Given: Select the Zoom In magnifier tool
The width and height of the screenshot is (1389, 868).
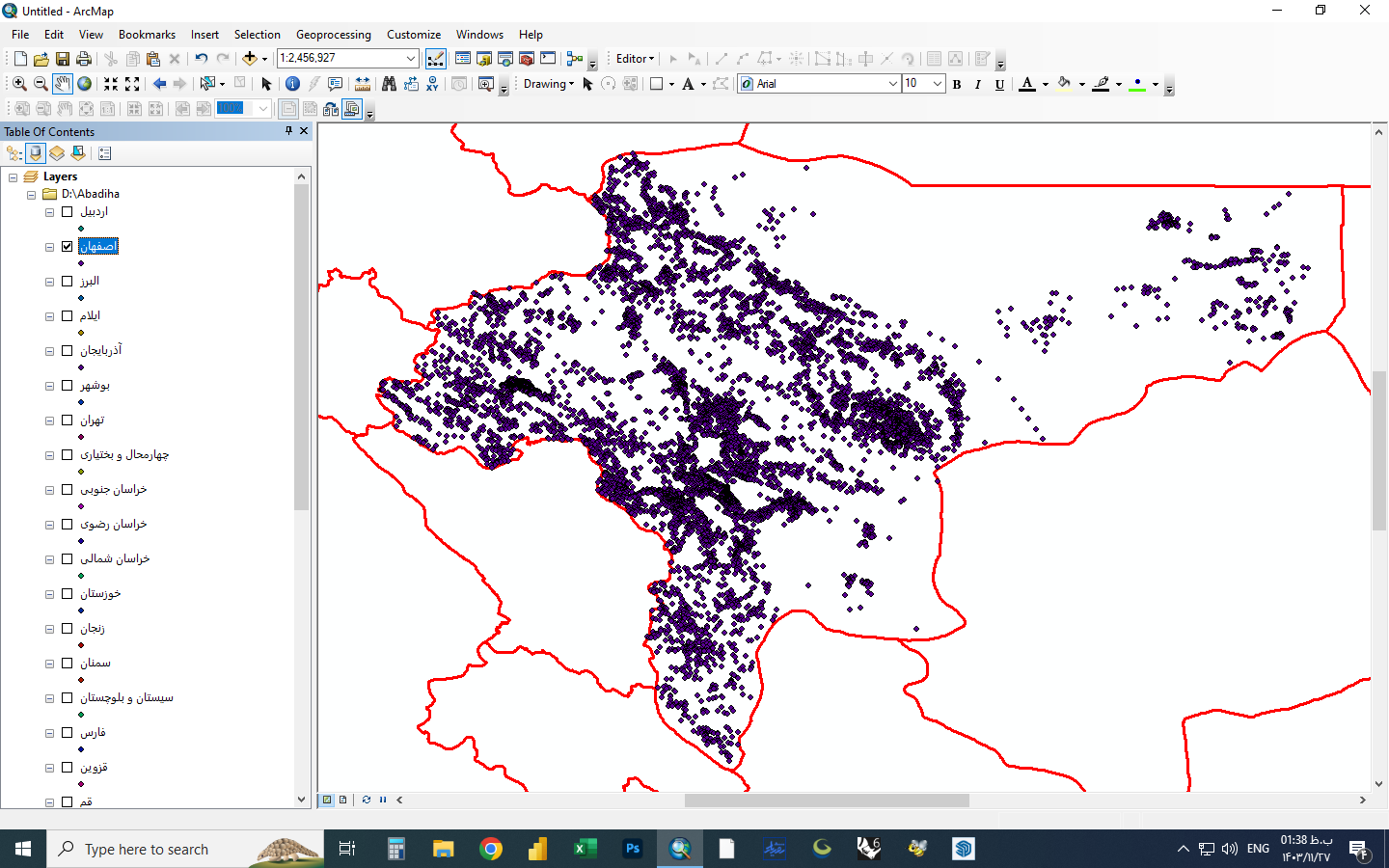Looking at the screenshot, I should 19,84.
